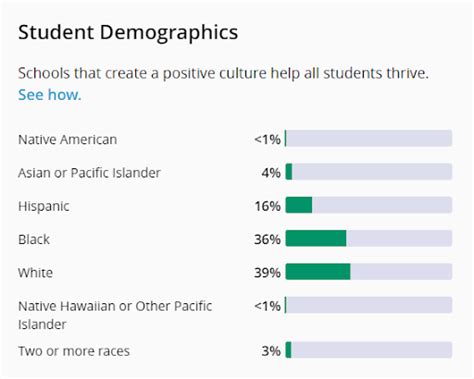Image resolution: width=474 pixels, height=379 pixels.
Task: Click the 36% value for Black
Action: [267, 239]
